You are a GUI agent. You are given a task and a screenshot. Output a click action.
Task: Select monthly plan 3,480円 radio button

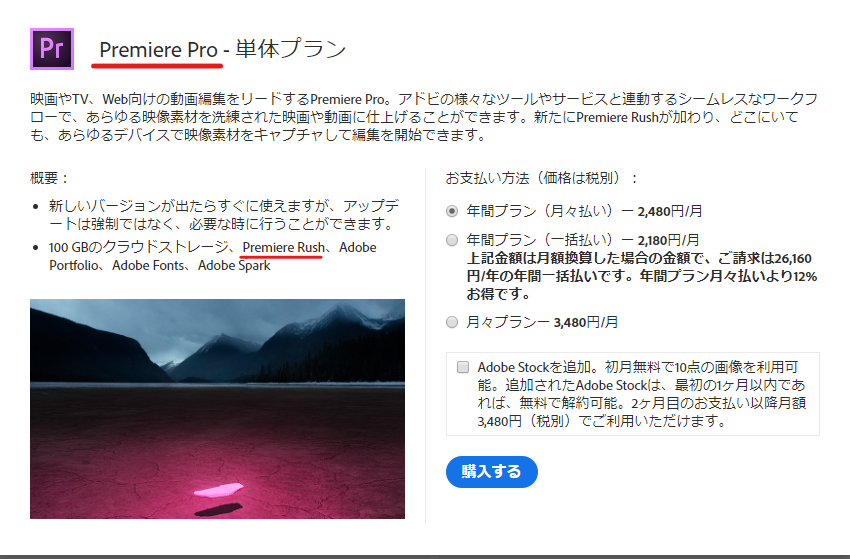point(452,322)
